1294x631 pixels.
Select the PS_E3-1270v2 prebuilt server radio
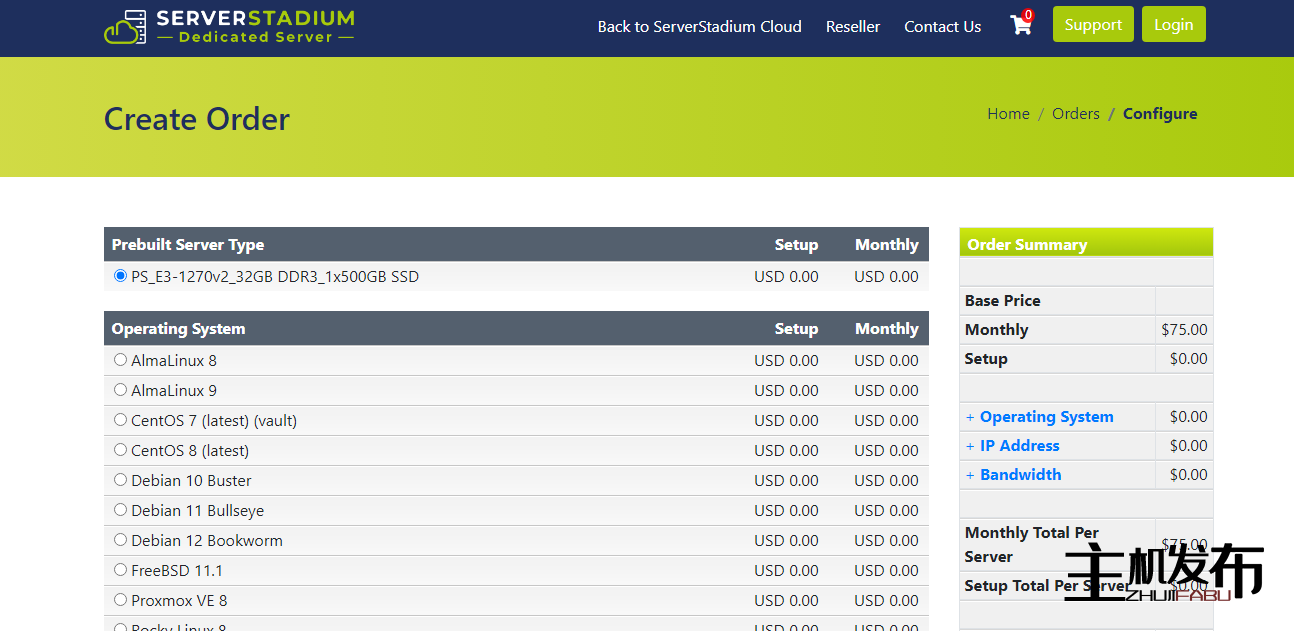pyautogui.click(x=121, y=276)
